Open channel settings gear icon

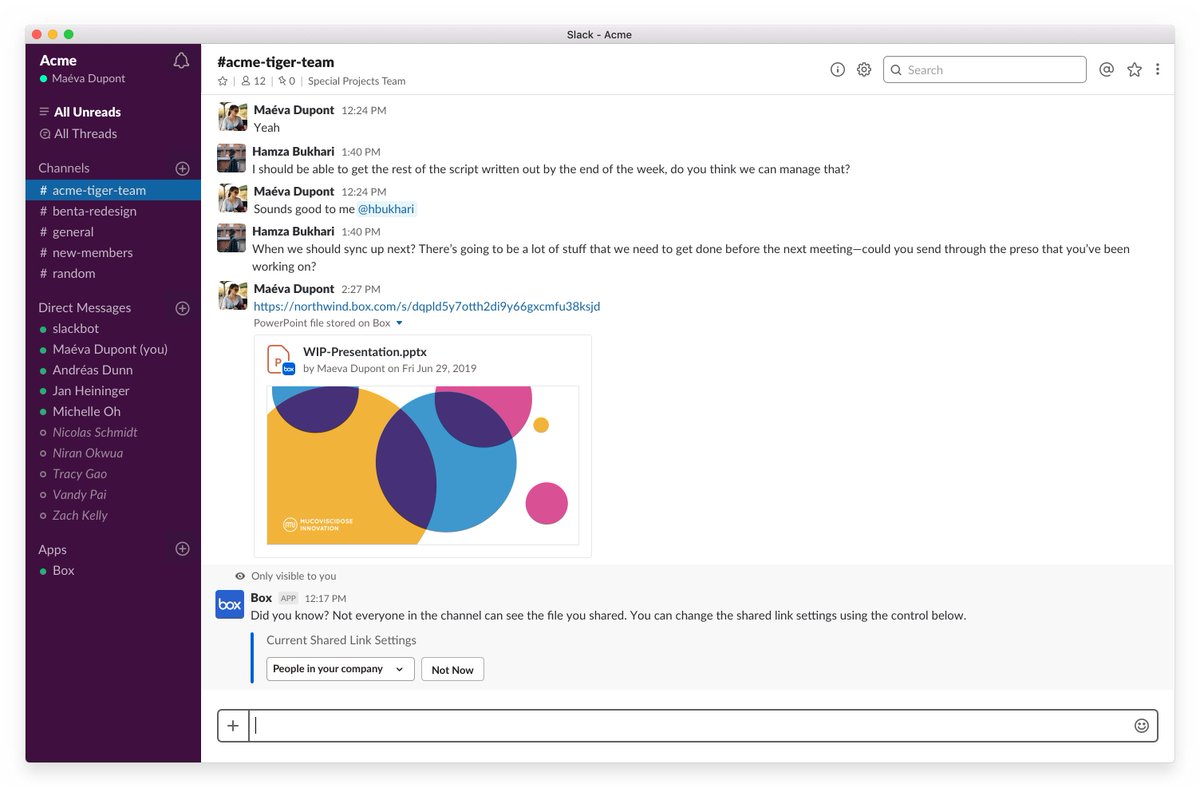(864, 70)
